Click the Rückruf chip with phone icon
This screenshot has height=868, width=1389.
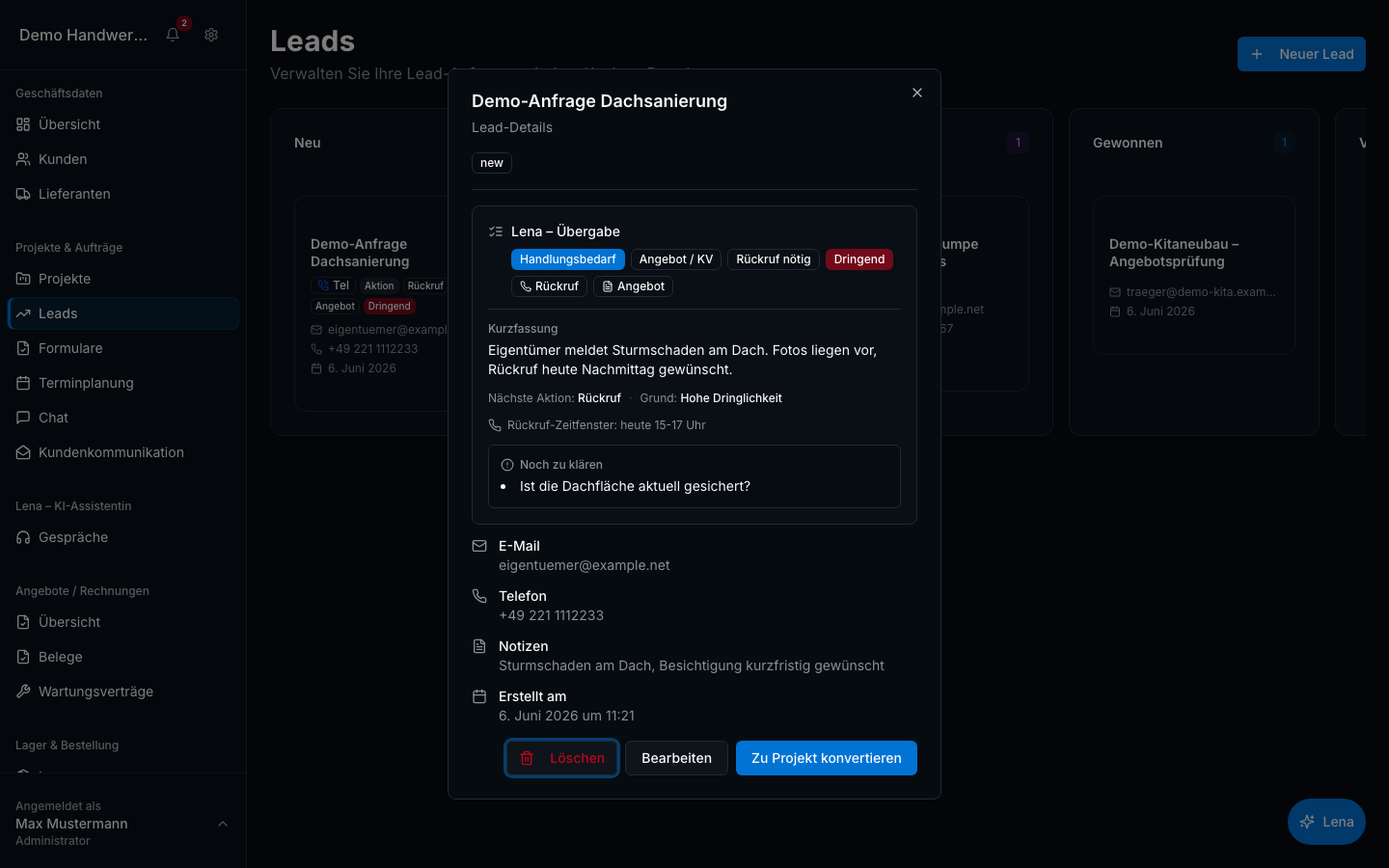pos(549,286)
